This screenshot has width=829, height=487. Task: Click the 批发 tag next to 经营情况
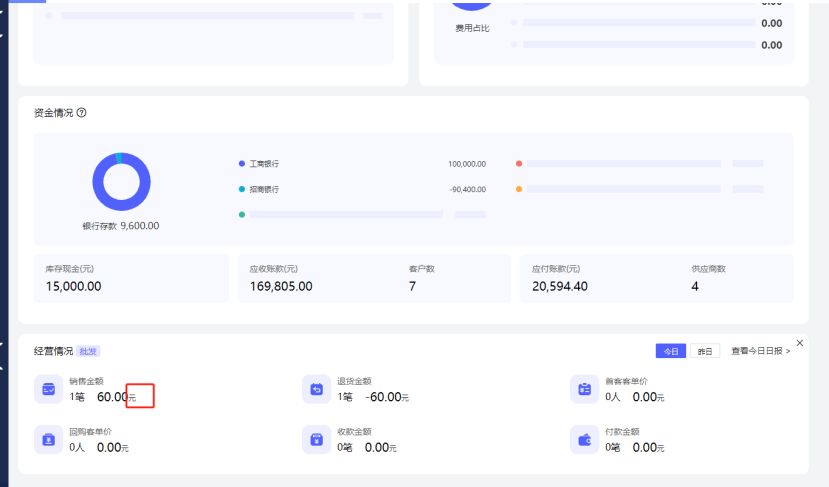coord(89,351)
